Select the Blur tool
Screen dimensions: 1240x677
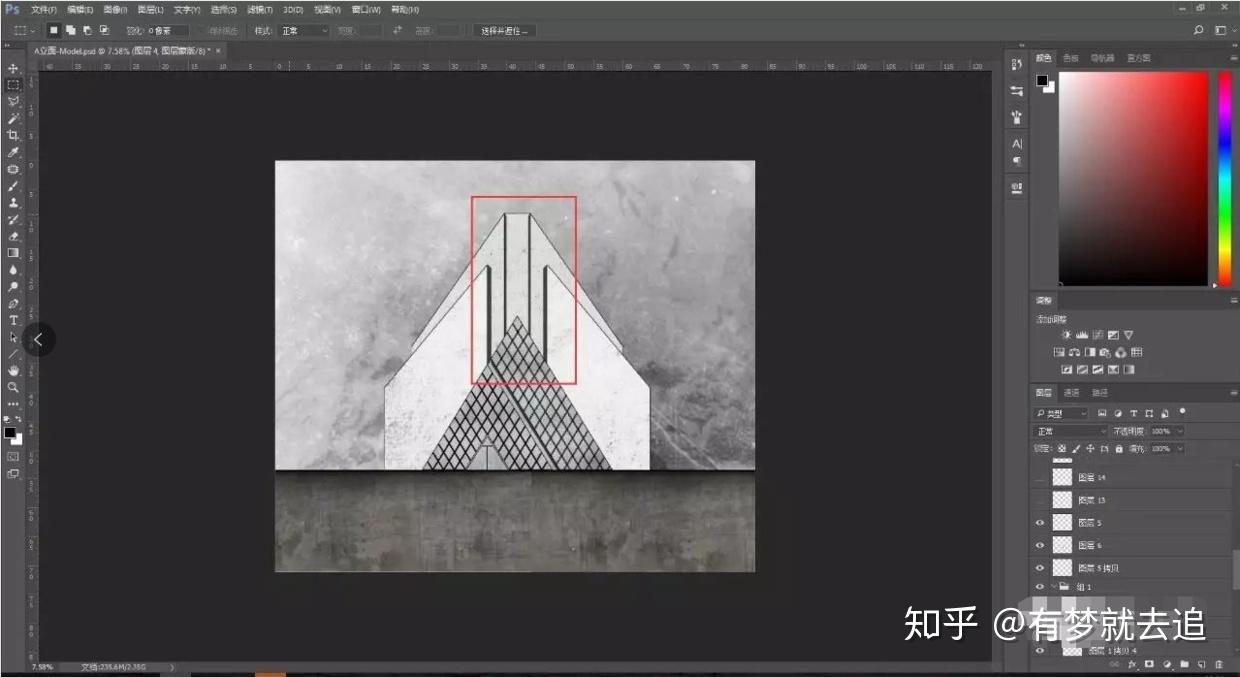tap(13, 270)
